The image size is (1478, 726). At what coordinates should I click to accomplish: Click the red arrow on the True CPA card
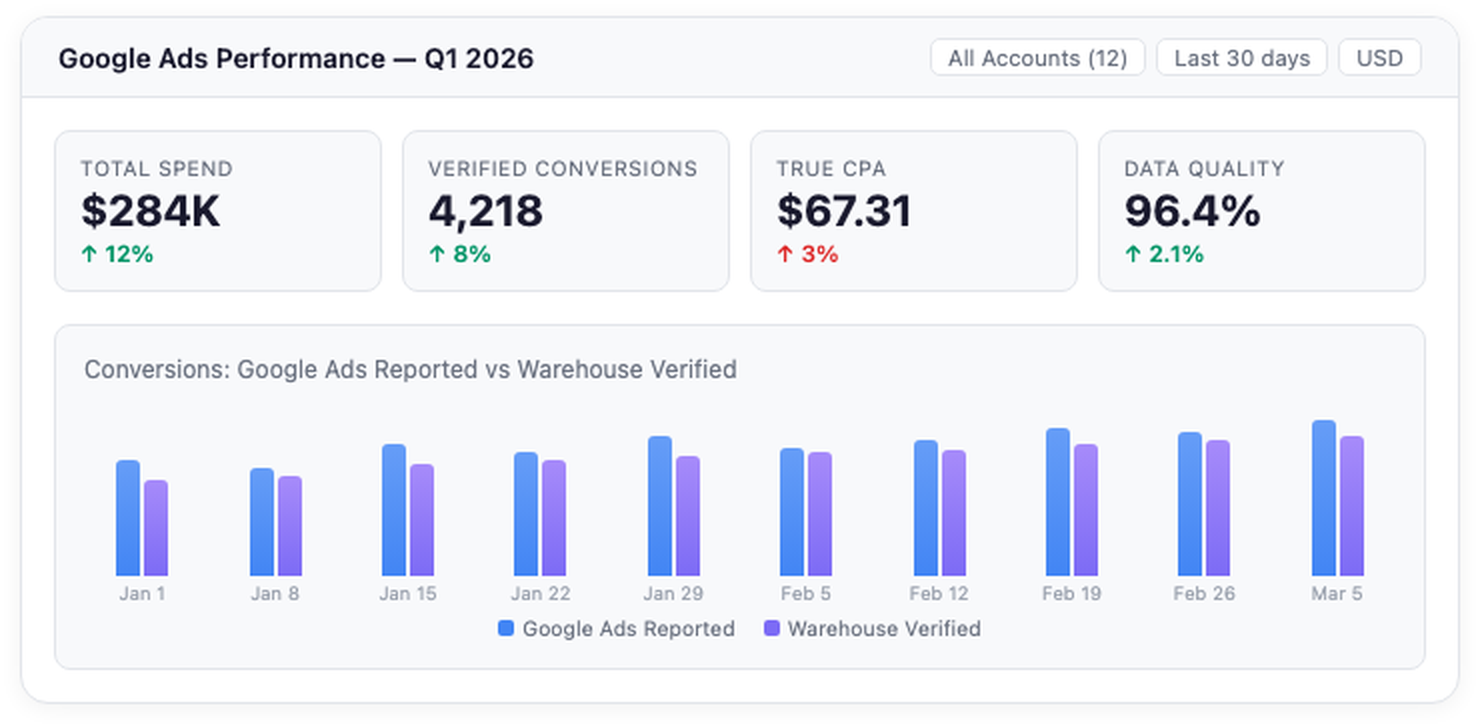coord(784,254)
